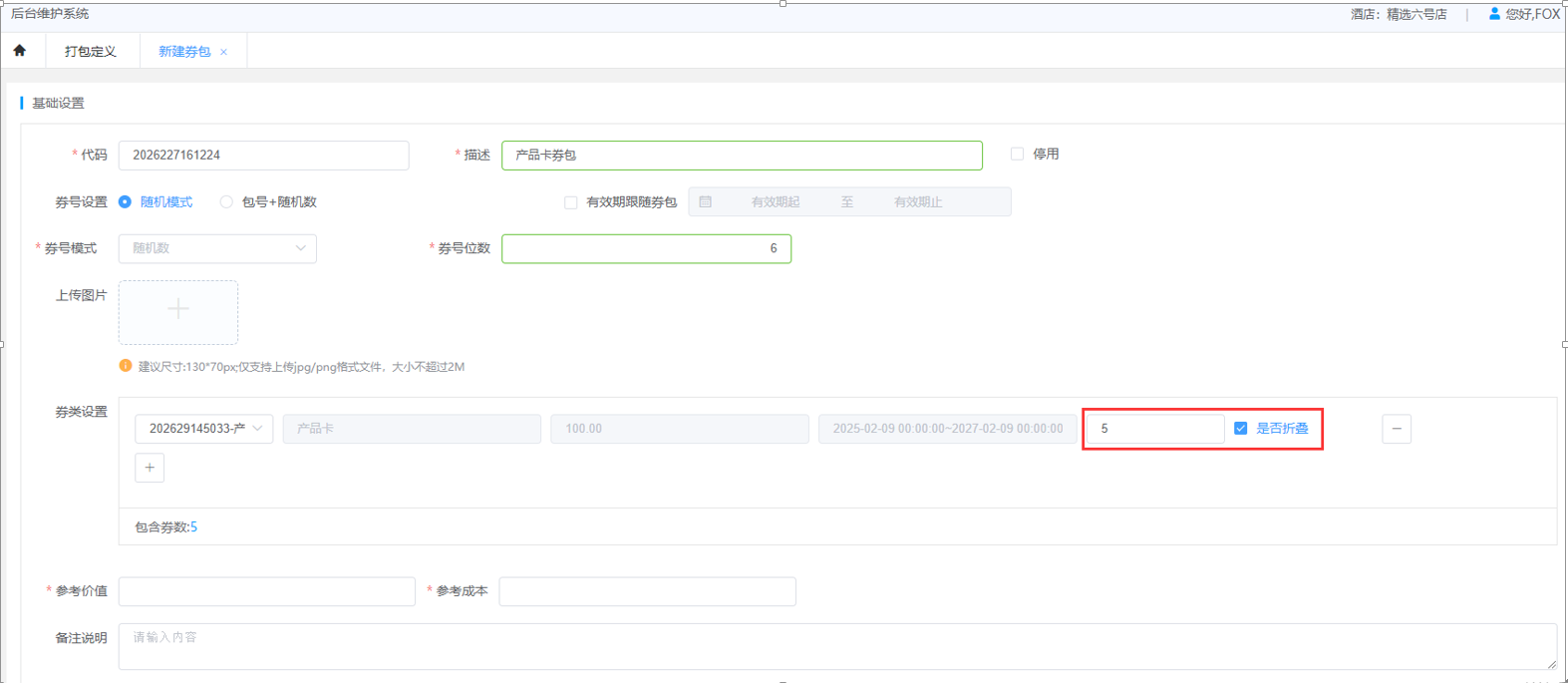Click the orange info icon below upload
The width and height of the screenshot is (1568, 683).
pos(126,366)
